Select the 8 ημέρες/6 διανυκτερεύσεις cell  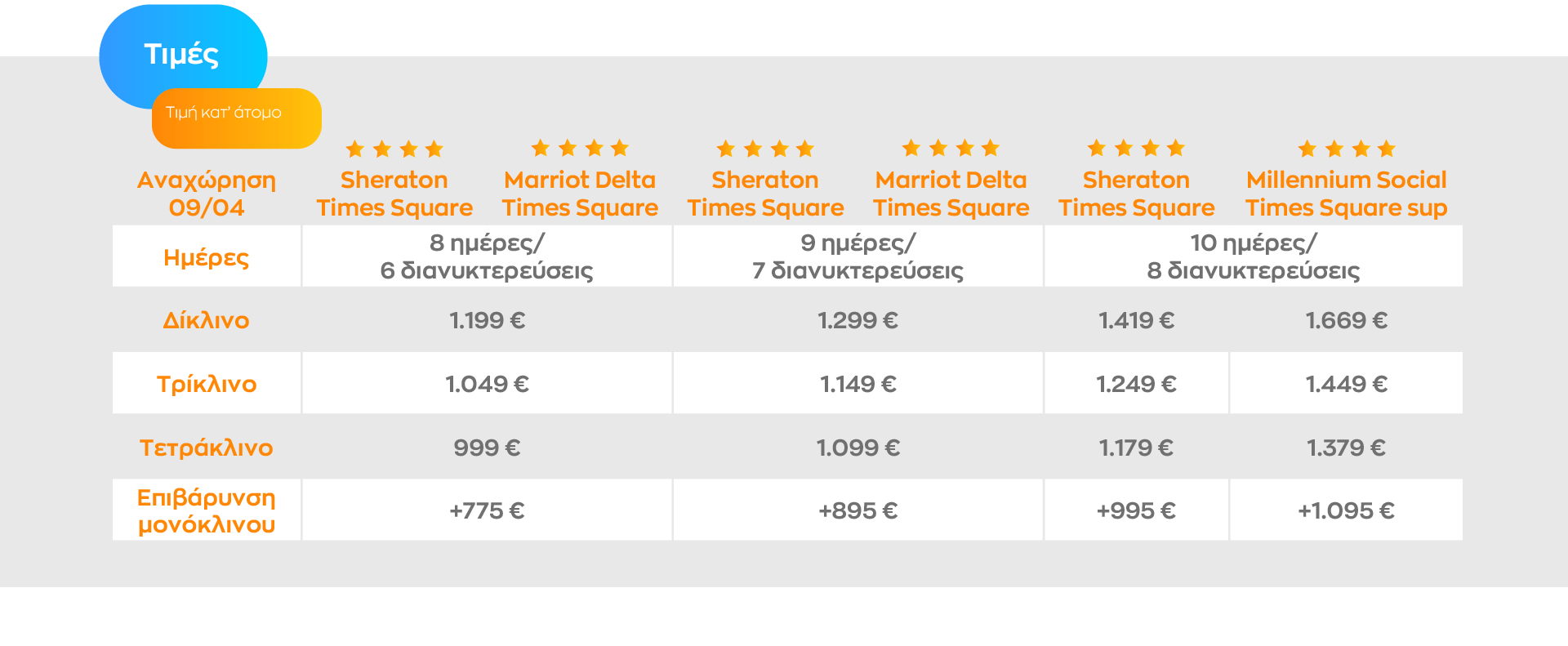coord(487,256)
